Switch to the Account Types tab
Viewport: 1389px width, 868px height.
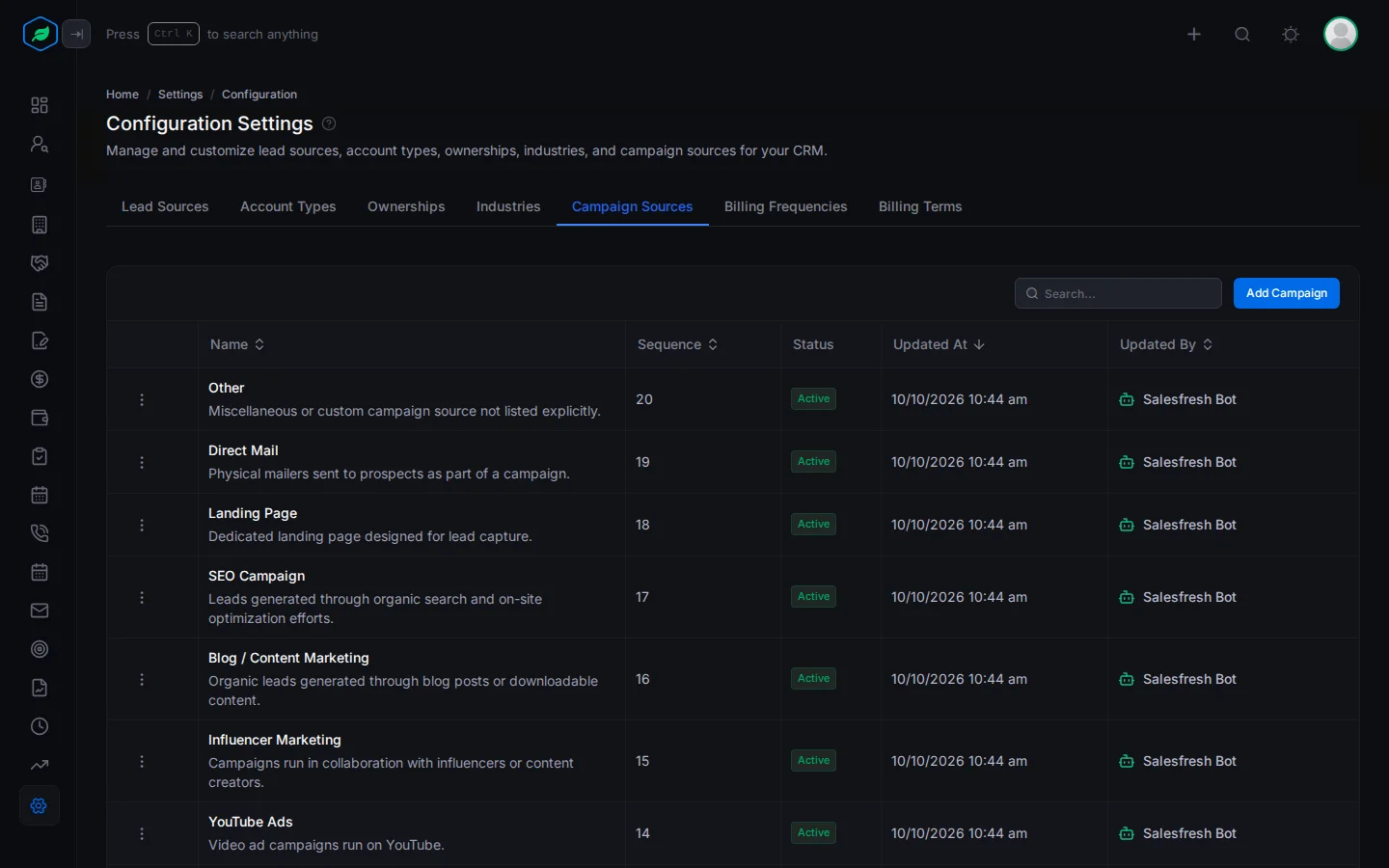pyautogui.click(x=288, y=206)
